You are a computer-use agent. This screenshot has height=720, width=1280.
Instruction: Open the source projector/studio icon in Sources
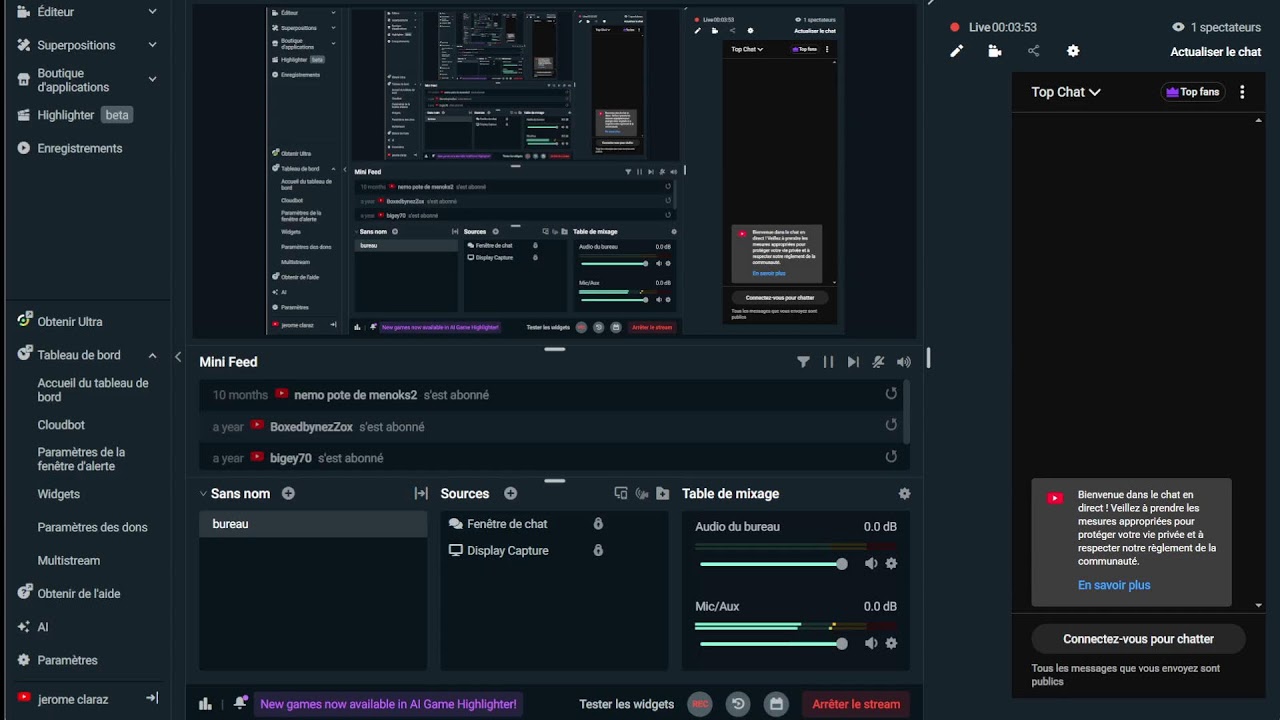point(620,494)
